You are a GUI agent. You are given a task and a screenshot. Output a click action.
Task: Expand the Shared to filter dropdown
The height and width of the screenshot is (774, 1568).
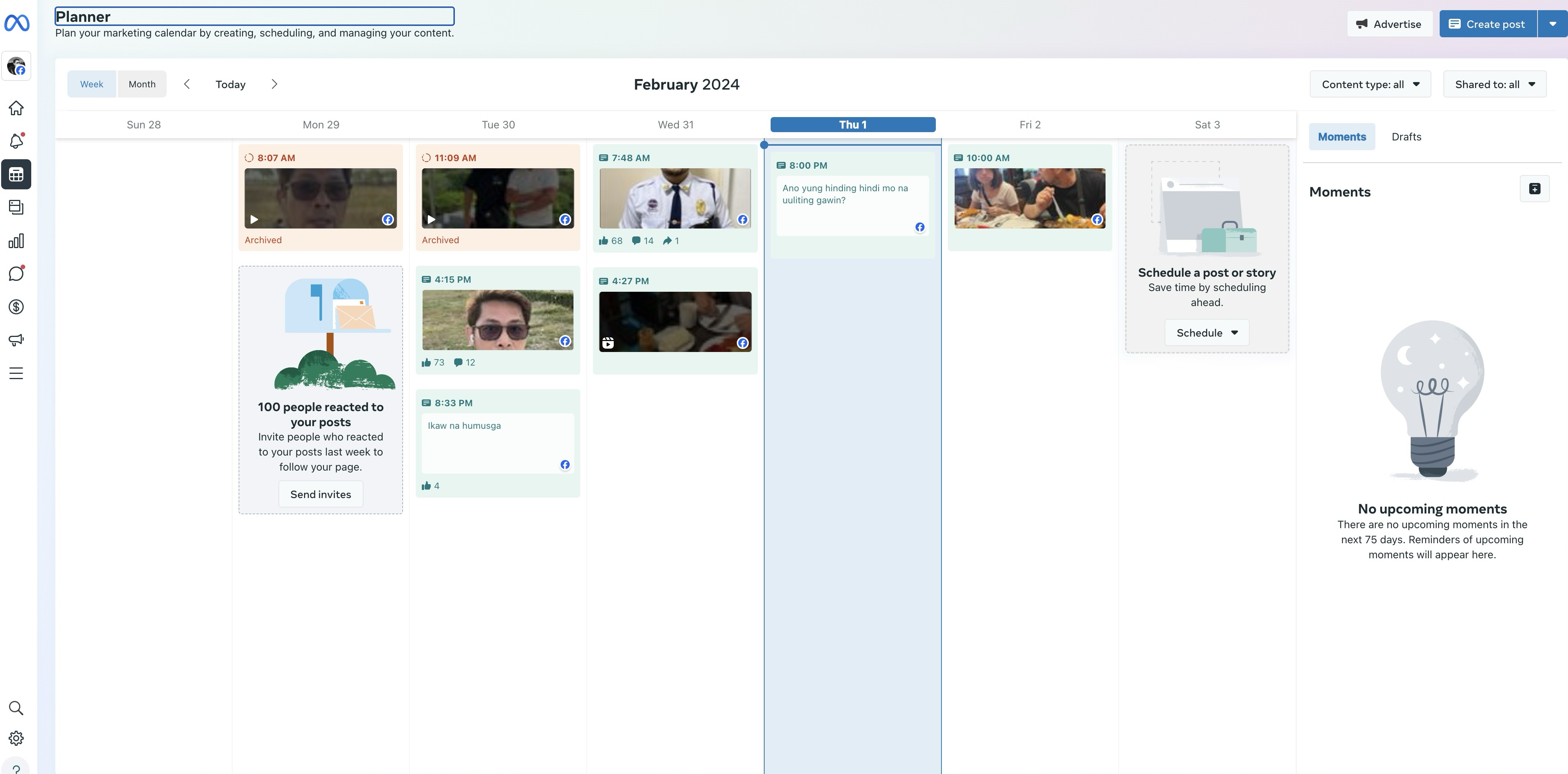(1494, 85)
